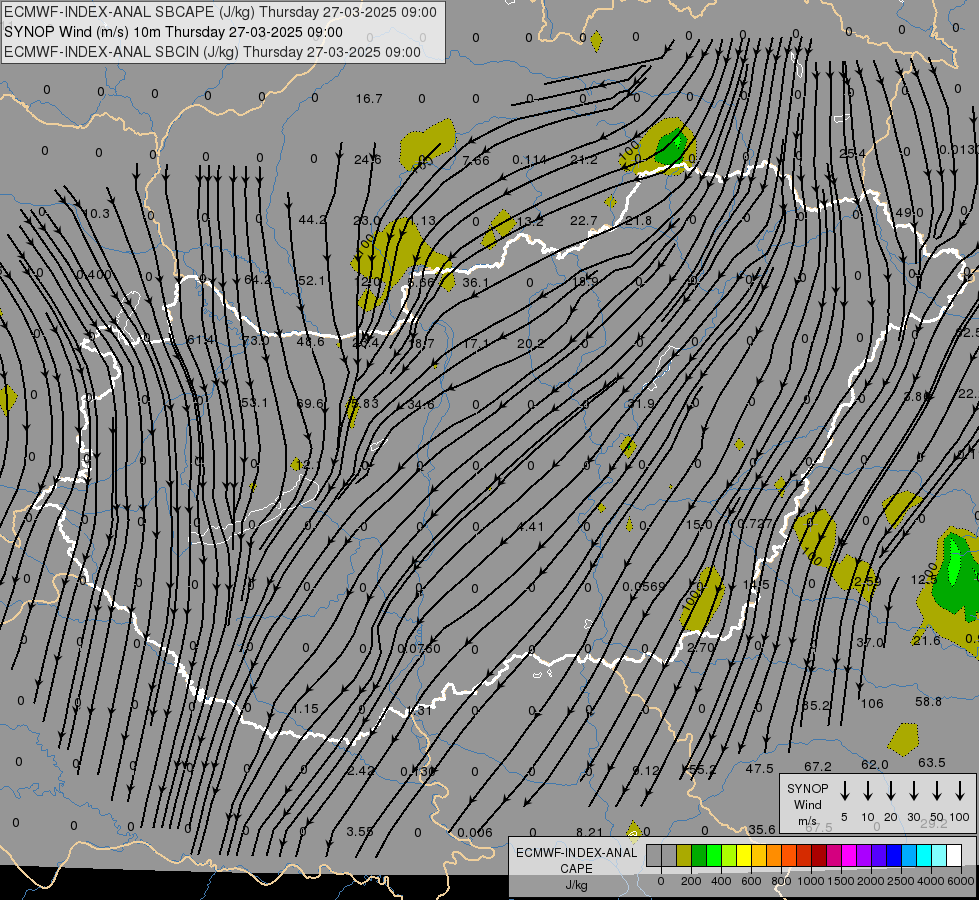Viewport: 979px width, 900px height.
Task: Click the 5 m/s wind arrow in the legend
Action: 844,791
